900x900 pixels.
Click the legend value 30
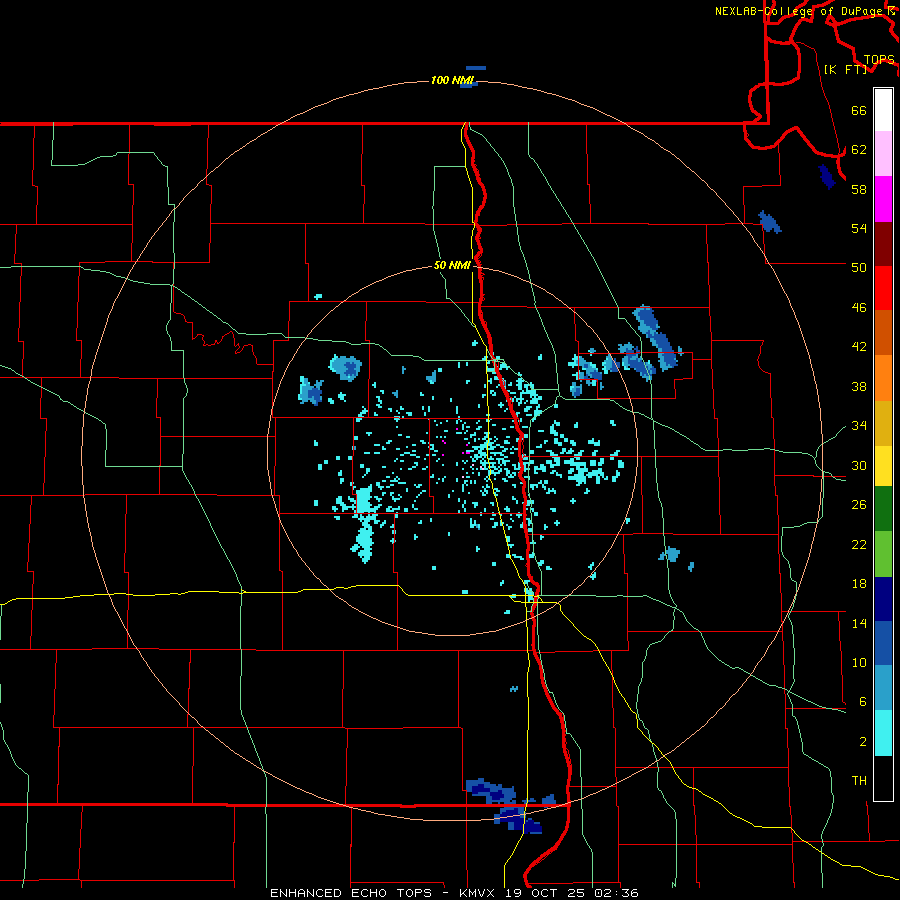pos(859,465)
